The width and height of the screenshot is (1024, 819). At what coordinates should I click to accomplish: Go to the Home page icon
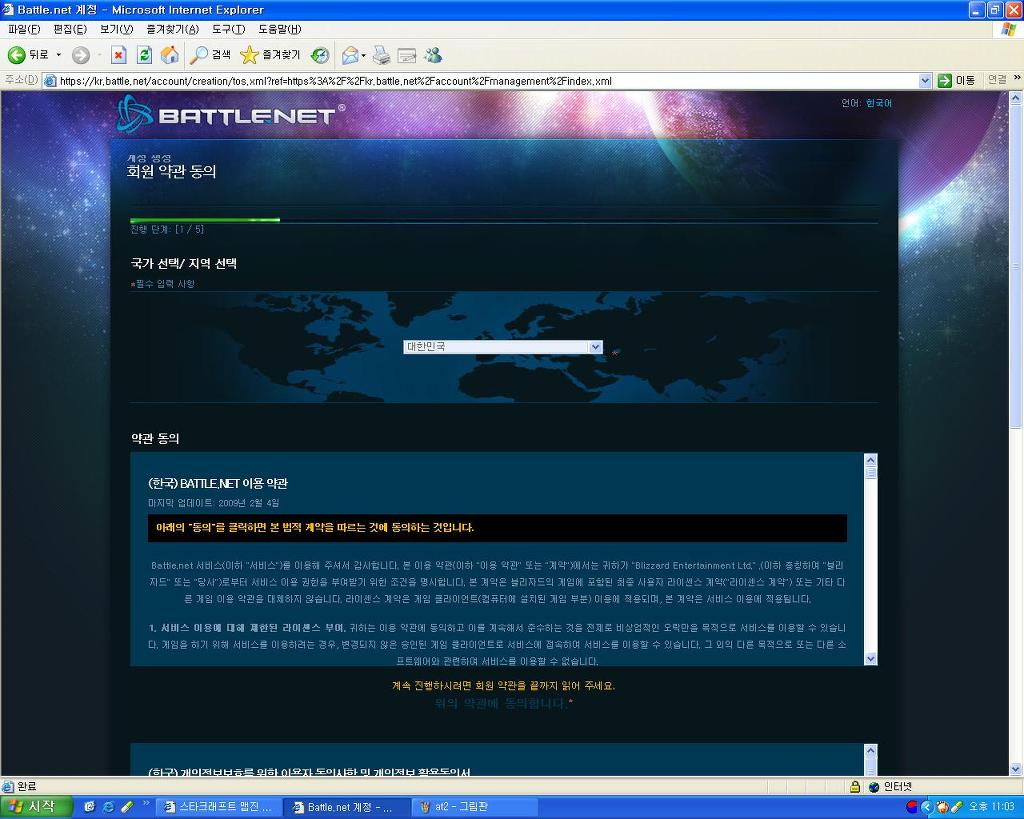(170, 55)
